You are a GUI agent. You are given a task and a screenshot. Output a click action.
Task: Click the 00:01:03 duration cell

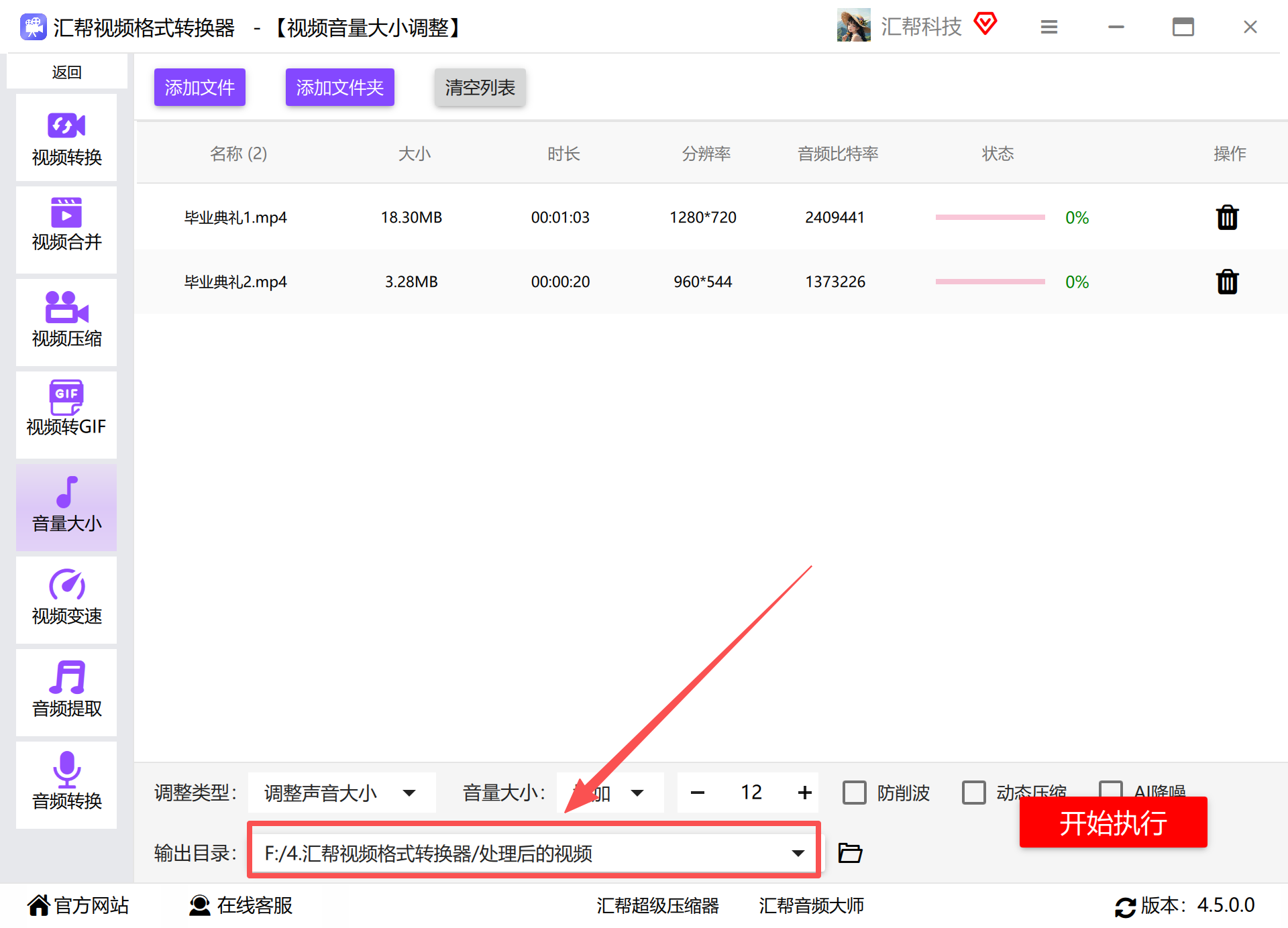(560, 217)
